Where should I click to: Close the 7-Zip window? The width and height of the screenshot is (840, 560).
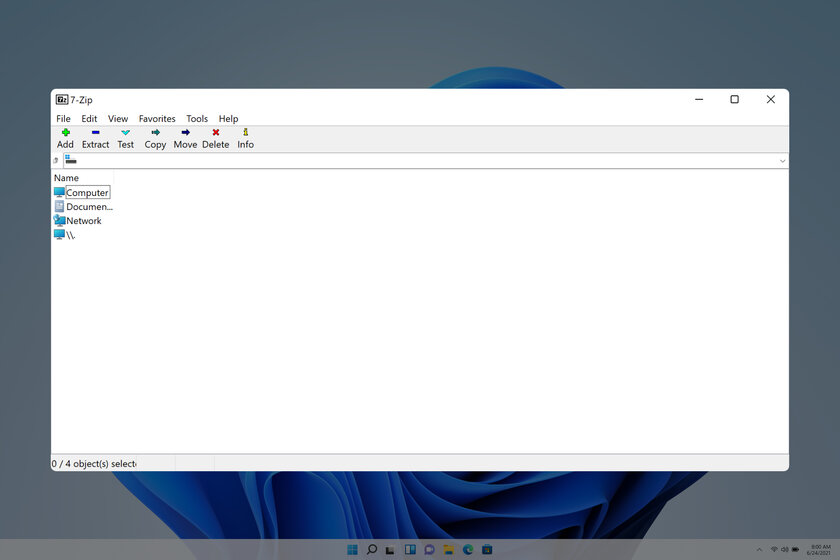point(770,99)
